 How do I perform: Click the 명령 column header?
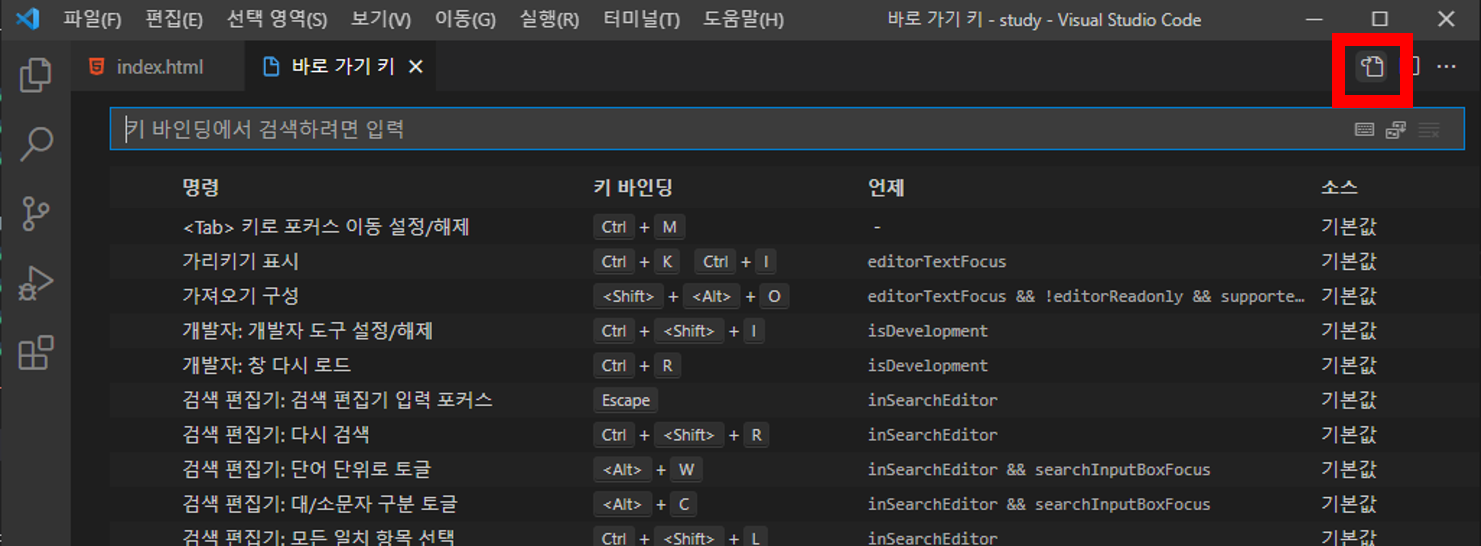[201, 187]
